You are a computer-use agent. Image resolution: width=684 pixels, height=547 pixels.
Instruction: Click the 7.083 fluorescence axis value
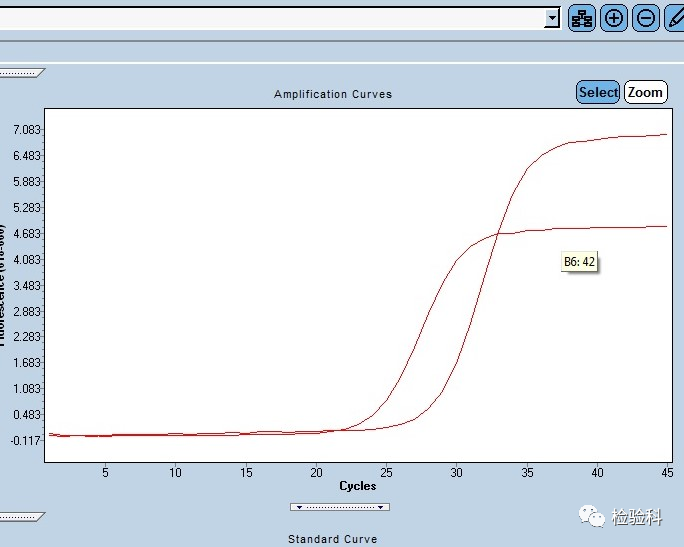[27, 130]
